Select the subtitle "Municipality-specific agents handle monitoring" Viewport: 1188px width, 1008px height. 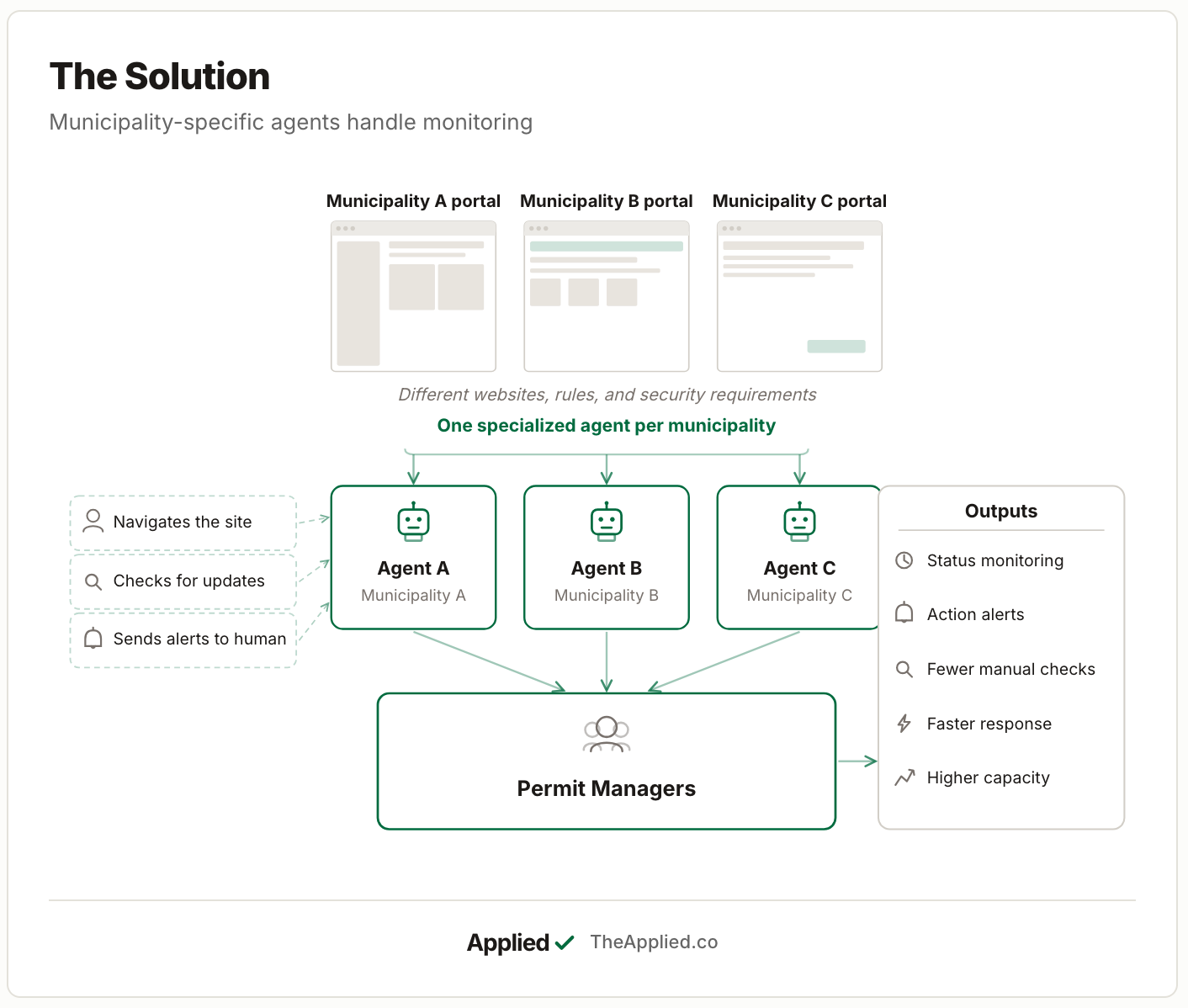pyautogui.click(x=291, y=122)
